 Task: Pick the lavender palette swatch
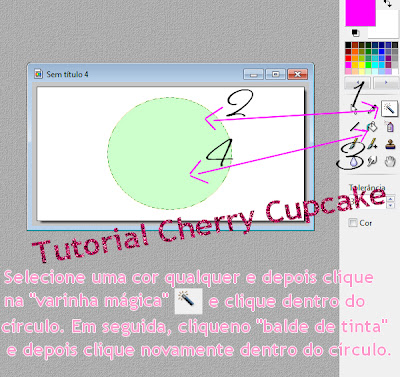pos(388,71)
